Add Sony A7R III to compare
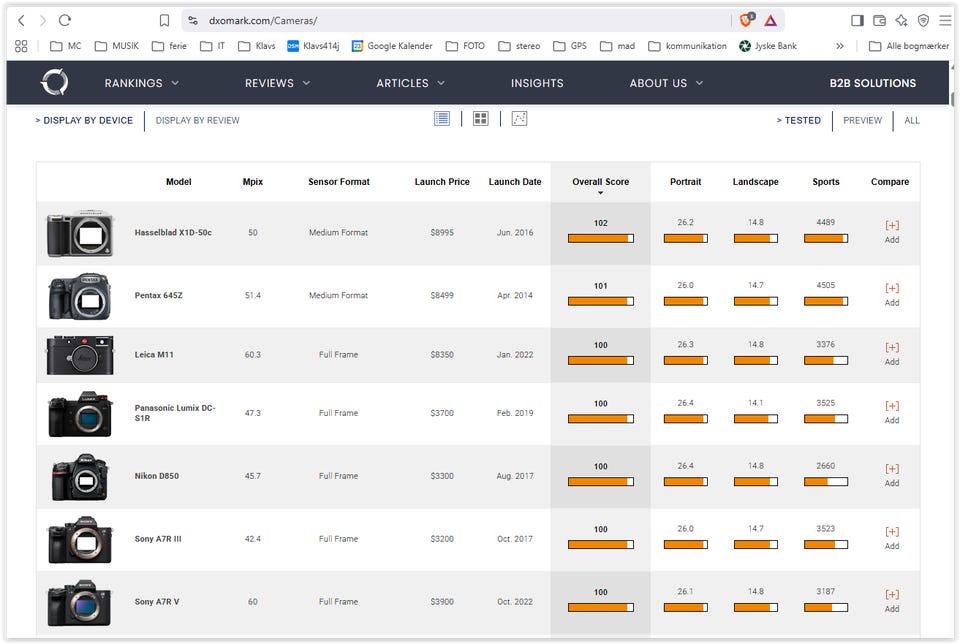Image resolution: width=960 pixels, height=644 pixels. [892, 538]
